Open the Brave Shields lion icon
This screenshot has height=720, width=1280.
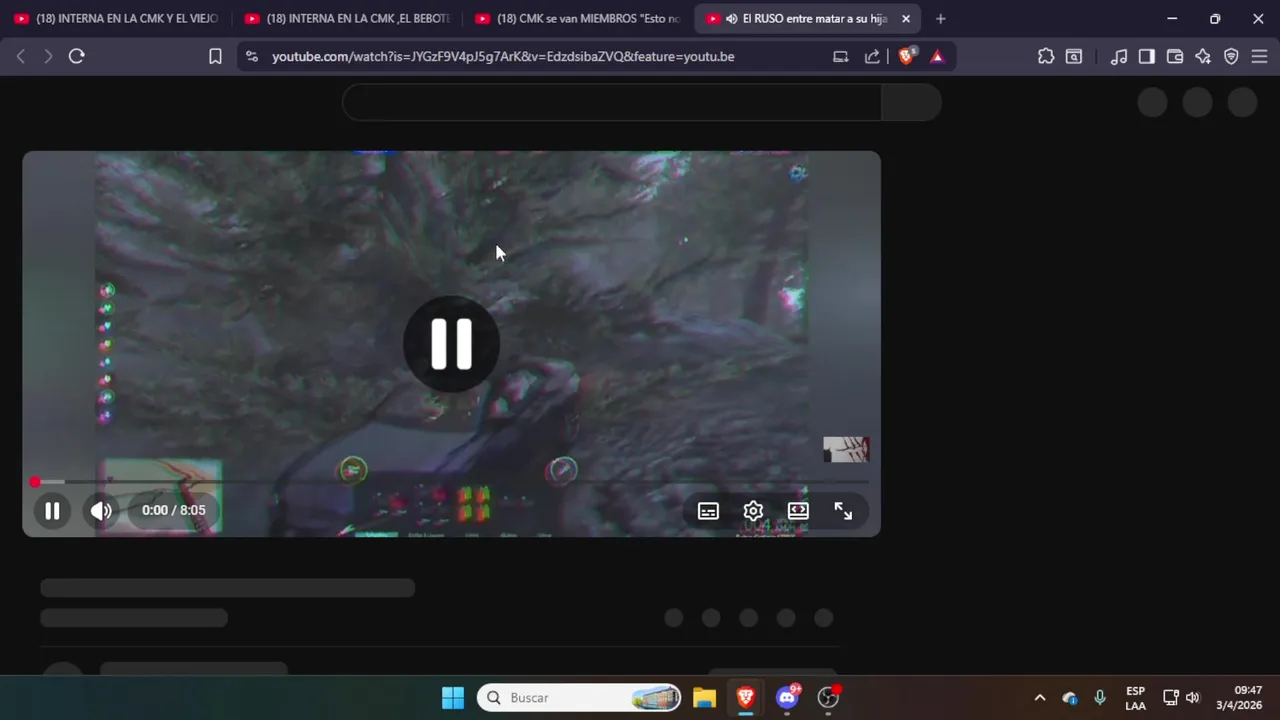pos(906,56)
